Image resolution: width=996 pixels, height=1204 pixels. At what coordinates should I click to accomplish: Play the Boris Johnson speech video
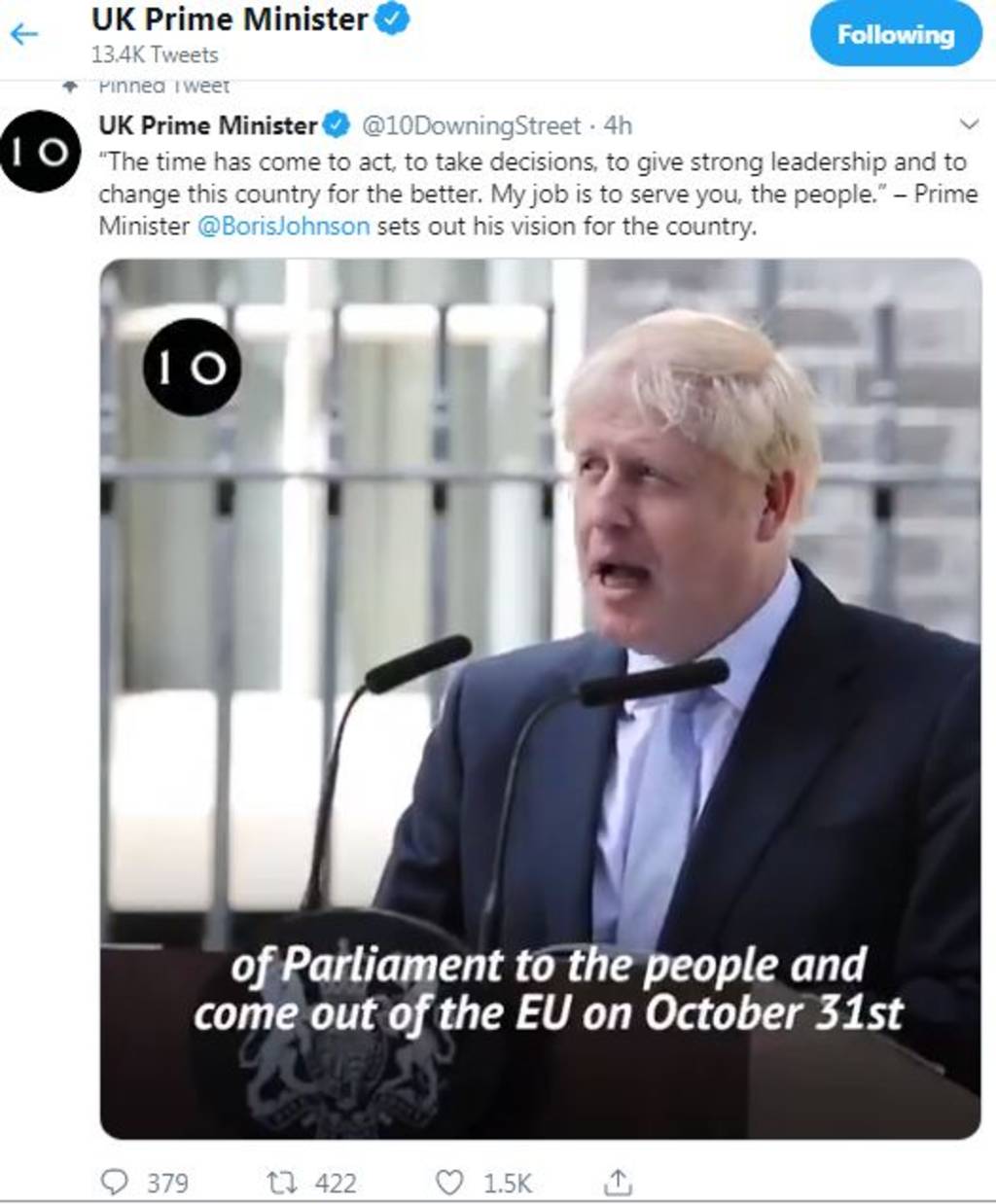click(541, 698)
